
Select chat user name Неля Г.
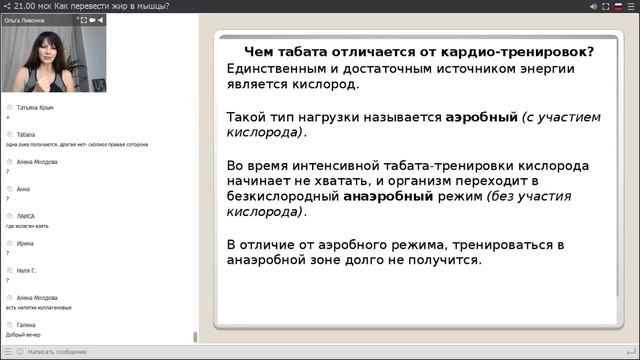click(26, 271)
